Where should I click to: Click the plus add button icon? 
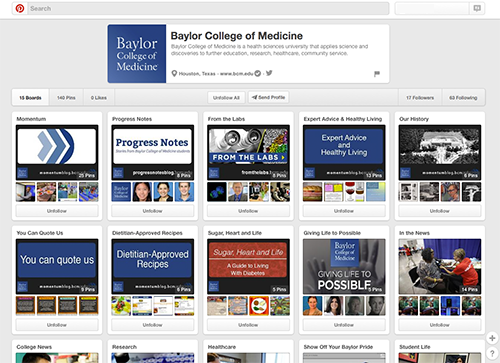(x=492, y=338)
